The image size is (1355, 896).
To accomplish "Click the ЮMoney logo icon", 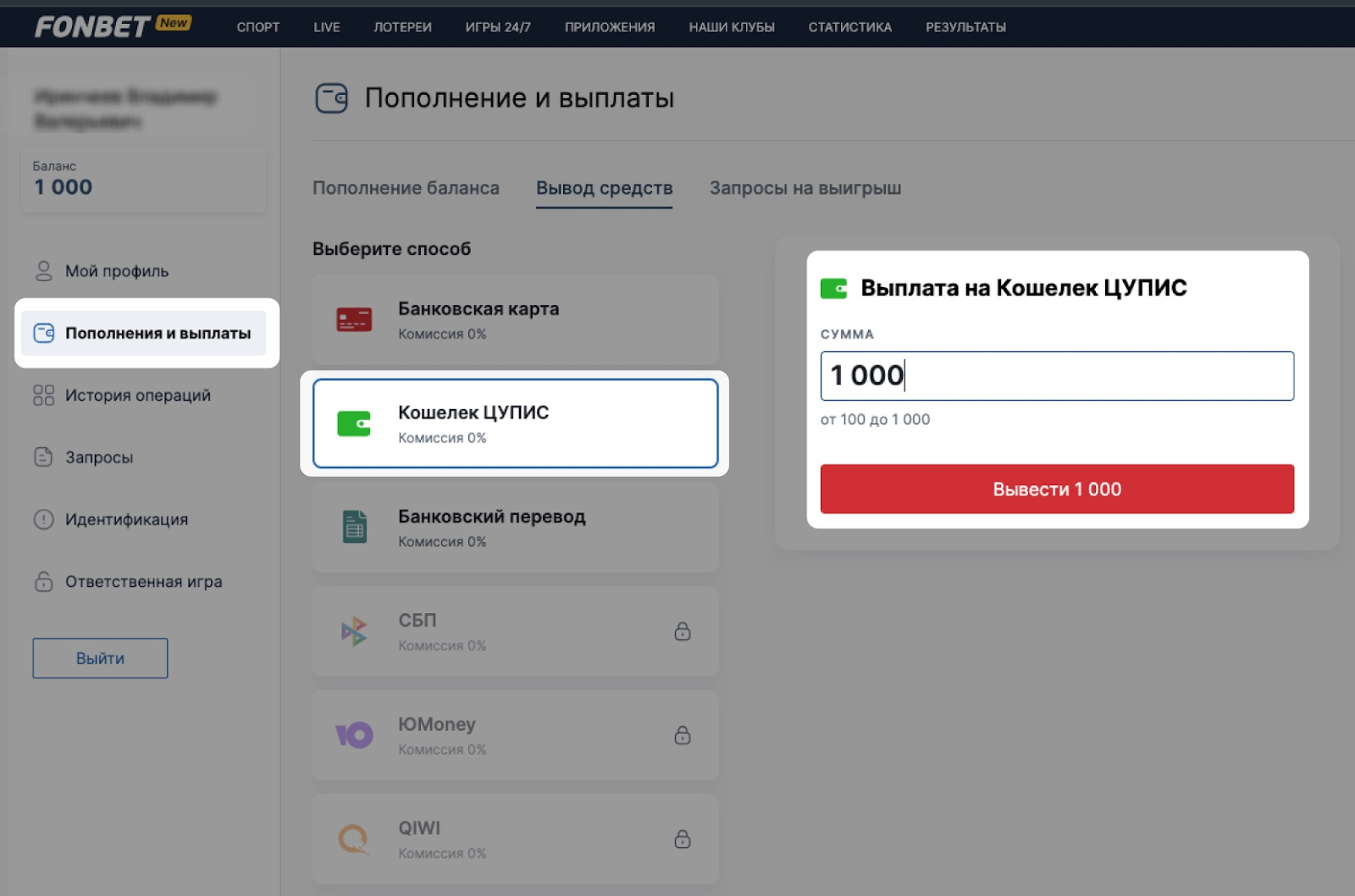I will click(354, 735).
